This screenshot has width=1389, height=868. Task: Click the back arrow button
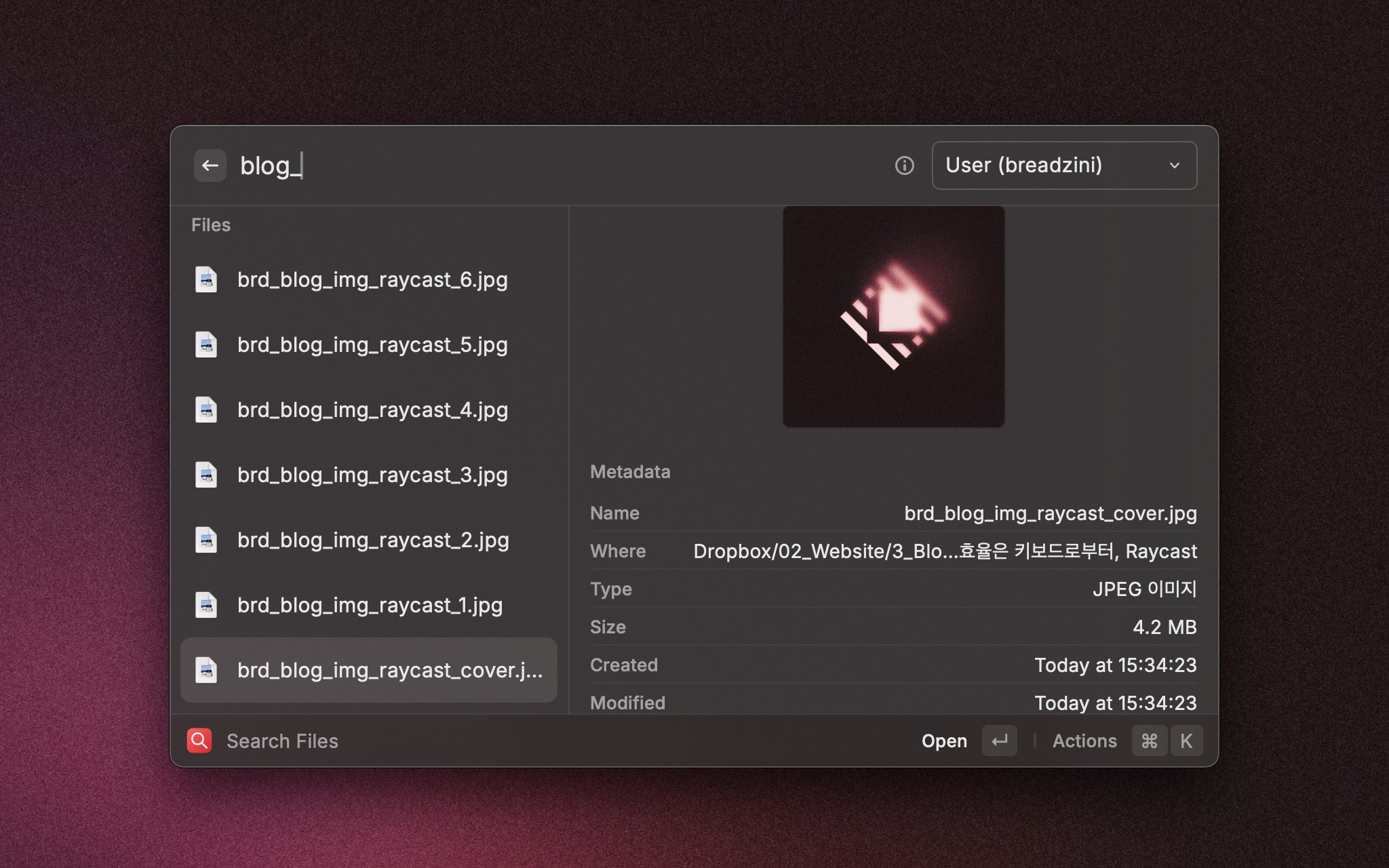[x=210, y=165]
